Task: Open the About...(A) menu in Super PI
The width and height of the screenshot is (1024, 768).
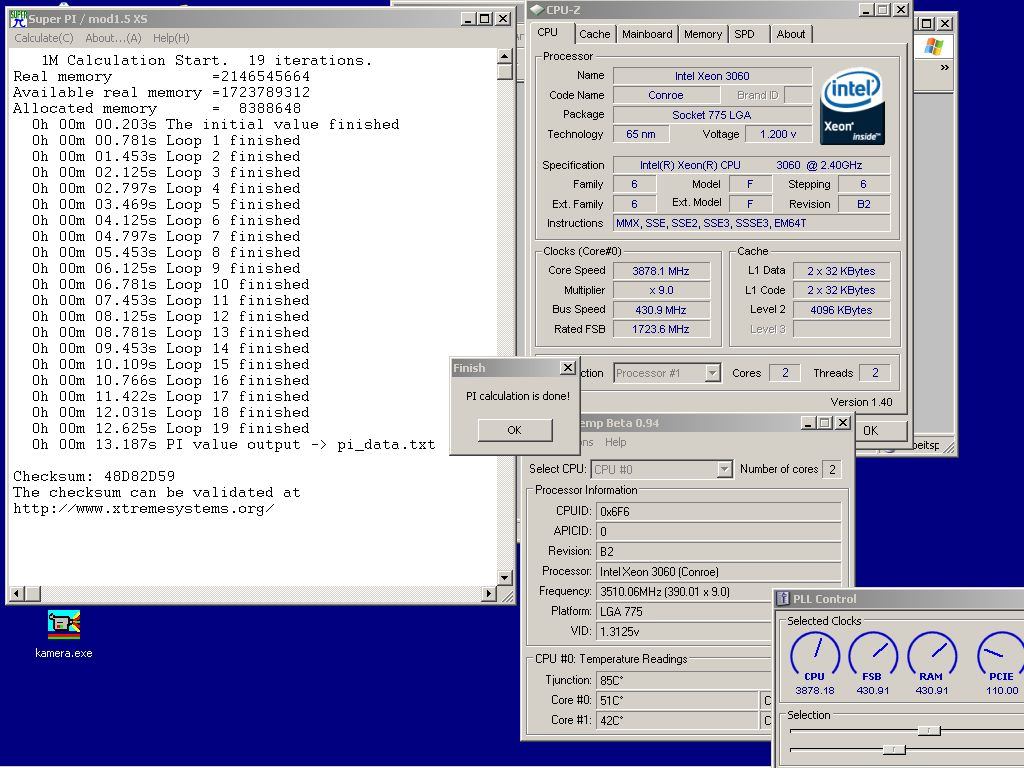Action: (x=114, y=38)
